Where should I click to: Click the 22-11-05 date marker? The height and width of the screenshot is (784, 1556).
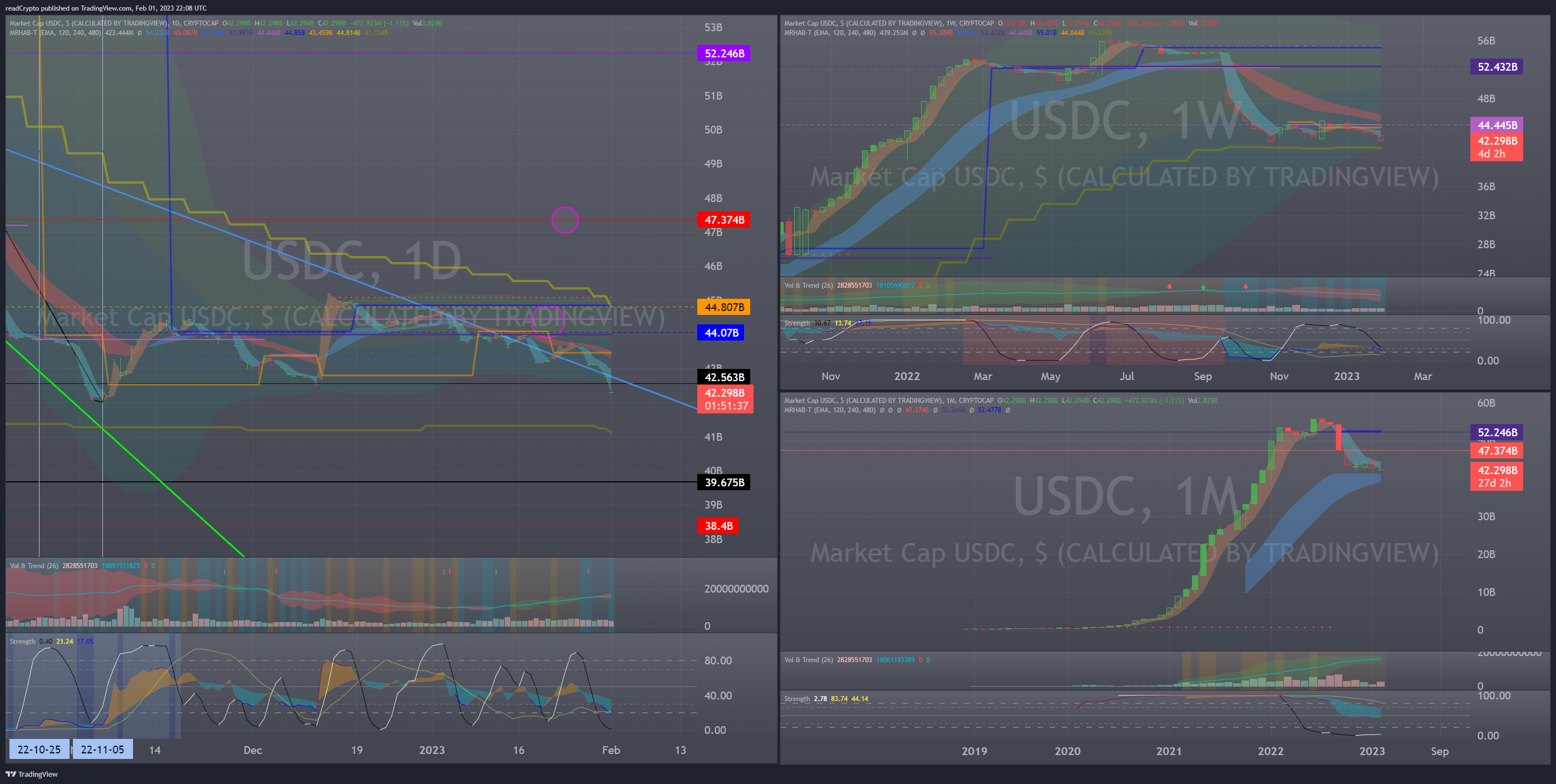pos(103,749)
